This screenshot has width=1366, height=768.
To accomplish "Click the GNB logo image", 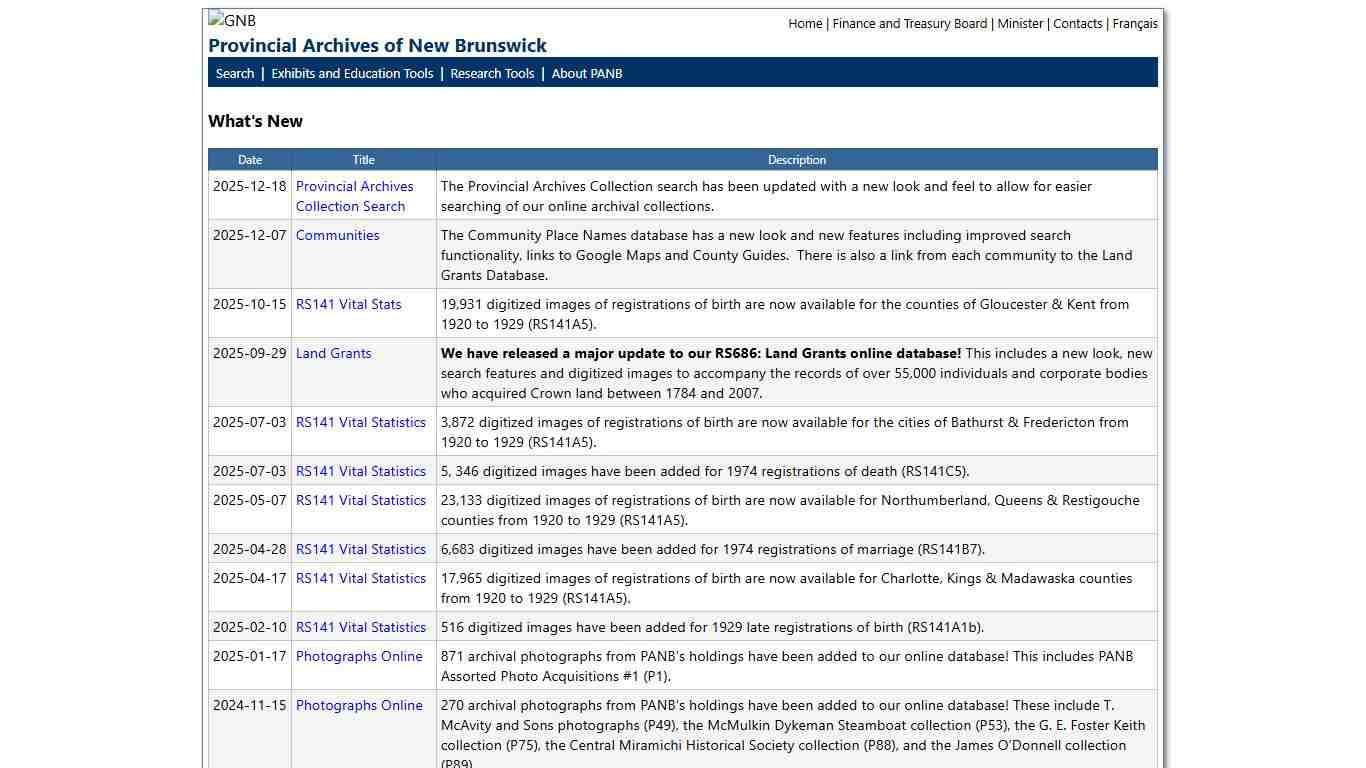I will click(232, 20).
